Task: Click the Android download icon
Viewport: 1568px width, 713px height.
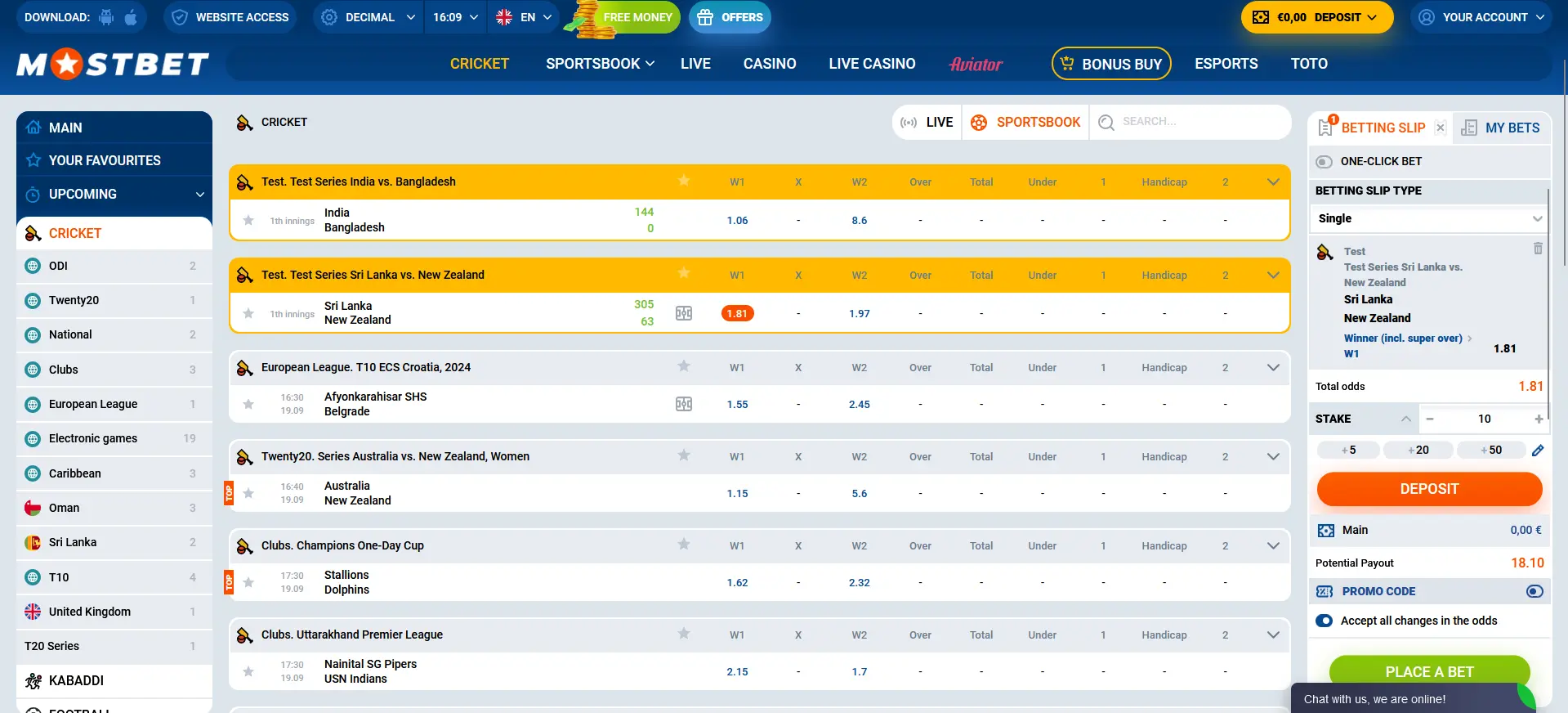Action: [106, 17]
